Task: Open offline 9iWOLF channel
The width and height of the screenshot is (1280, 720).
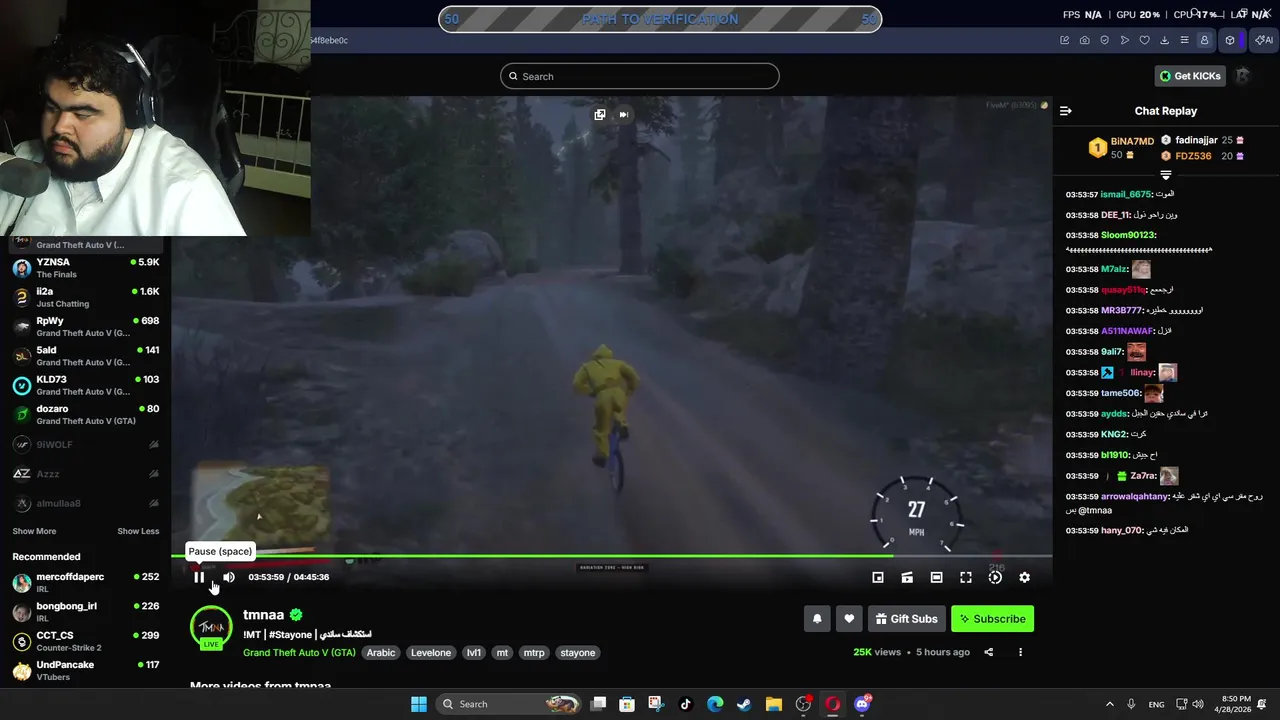Action: click(x=86, y=444)
